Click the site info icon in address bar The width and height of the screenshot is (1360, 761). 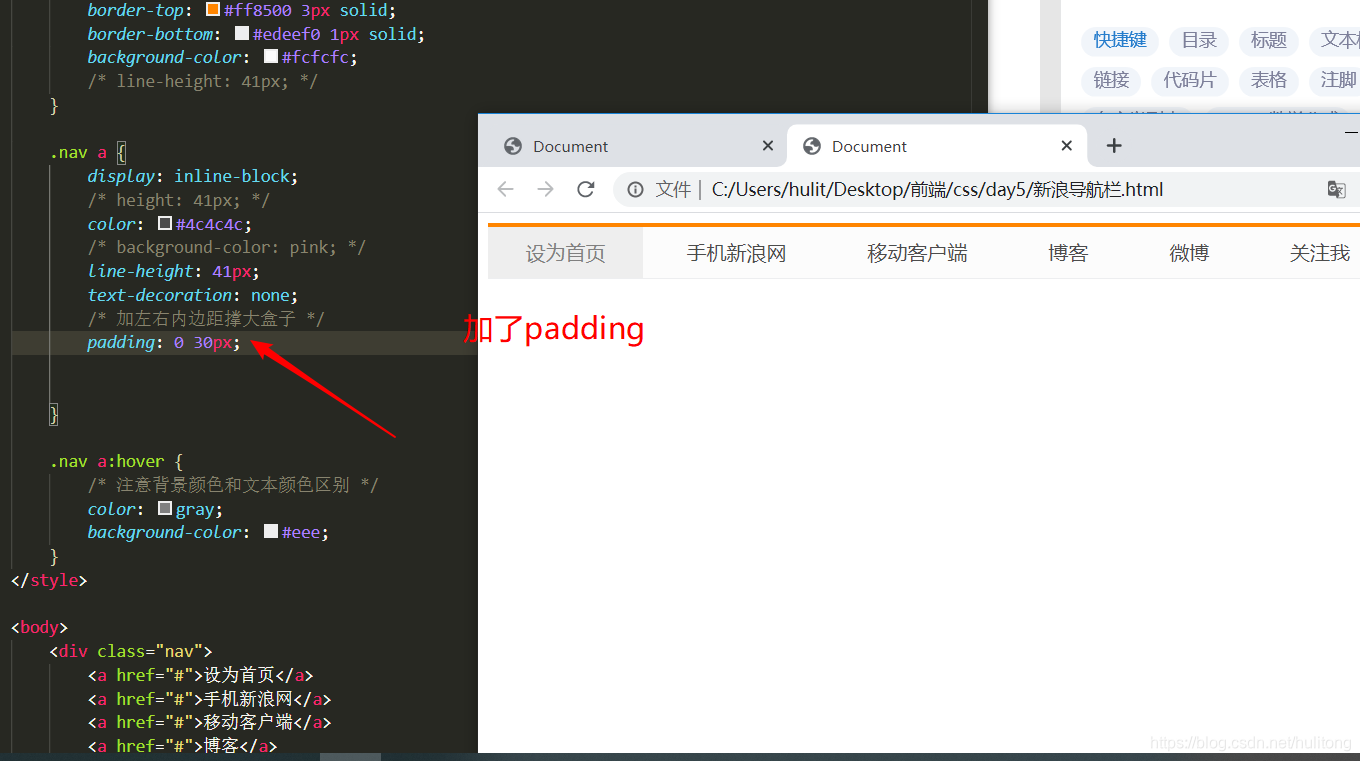tap(635, 189)
